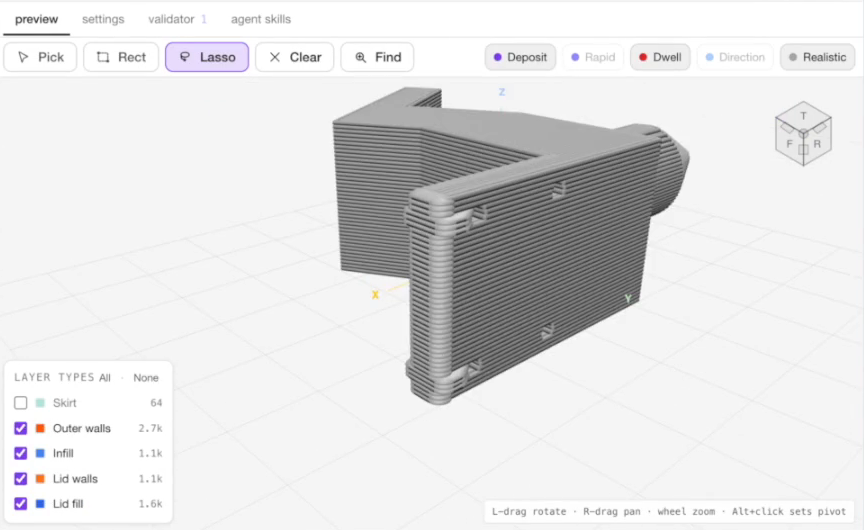
Task: Uncheck the Infill layer checkbox
Action: tap(20, 453)
